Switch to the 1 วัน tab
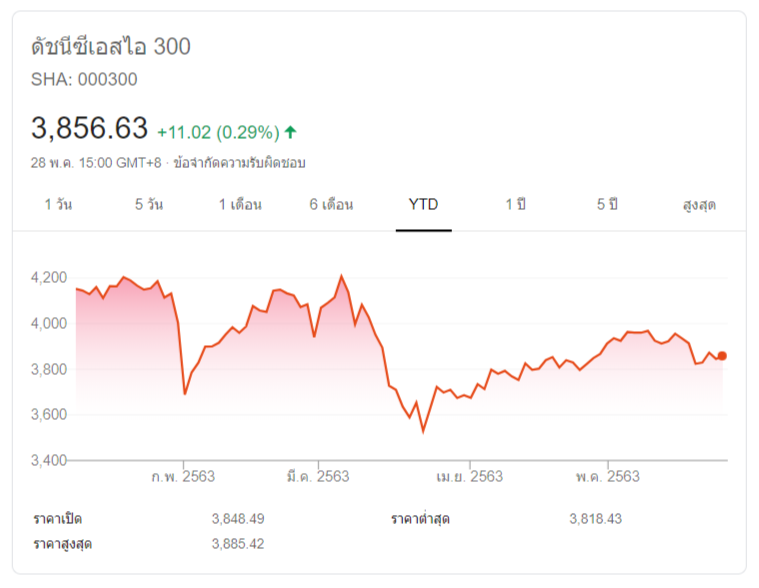The image size is (759, 588). pyautogui.click(x=58, y=205)
